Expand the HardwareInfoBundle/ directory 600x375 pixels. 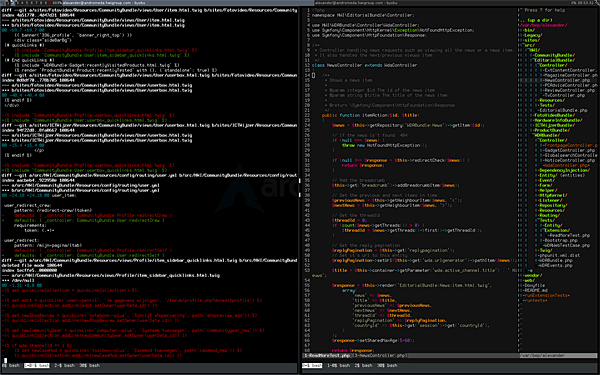click(557, 120)
